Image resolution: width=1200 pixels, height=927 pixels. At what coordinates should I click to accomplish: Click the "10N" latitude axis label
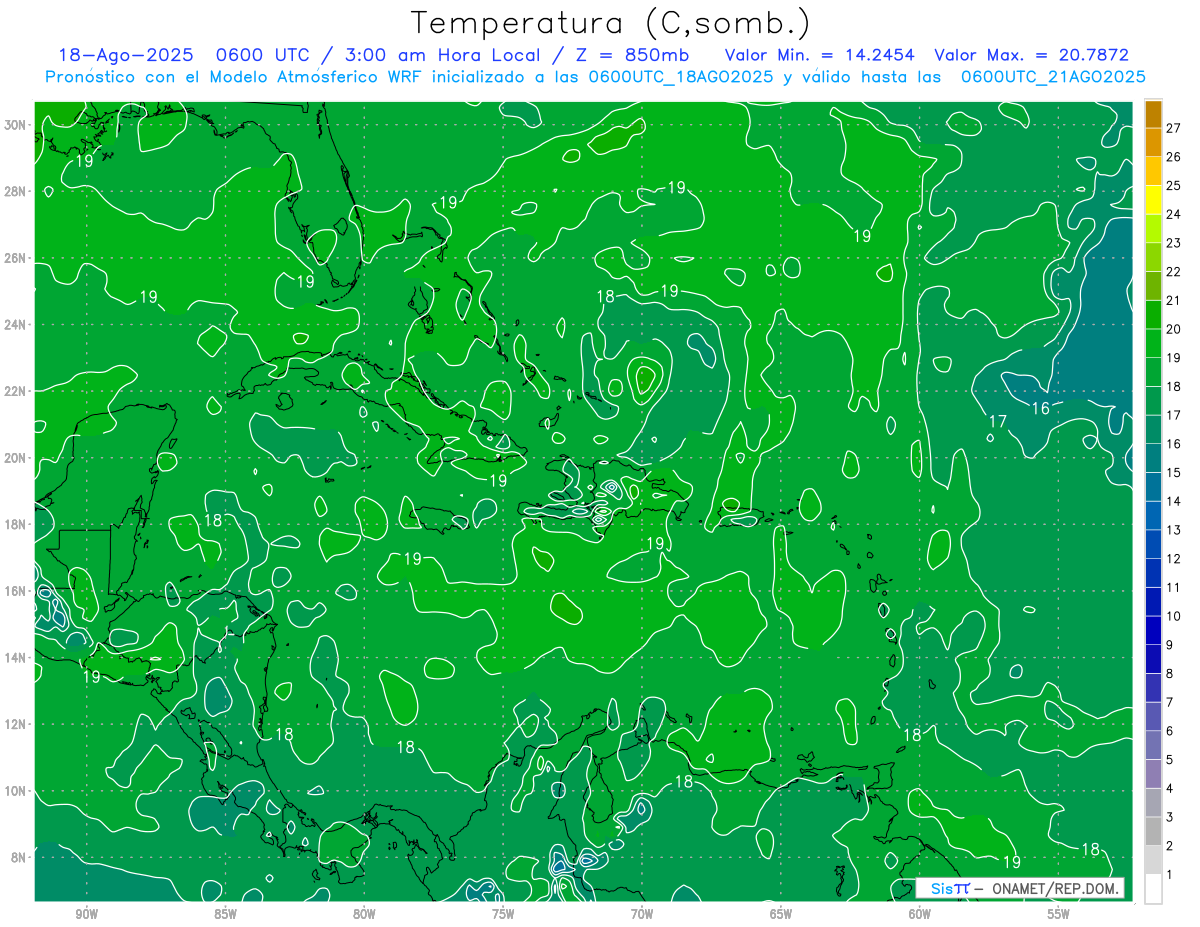17,791
